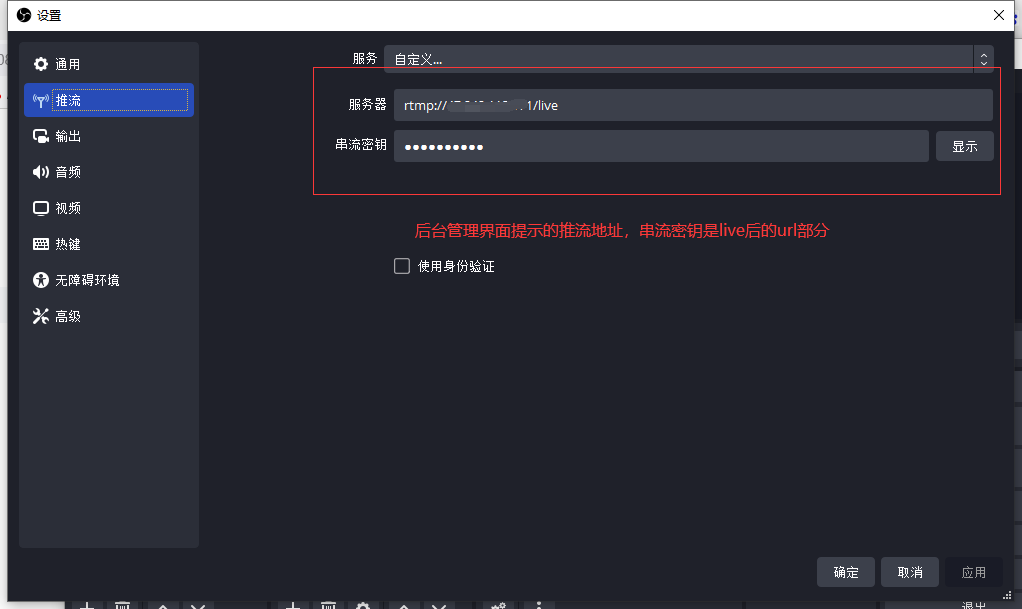Confirm settings with the 确定 button
1022x609 pixels.
[845, 572]
